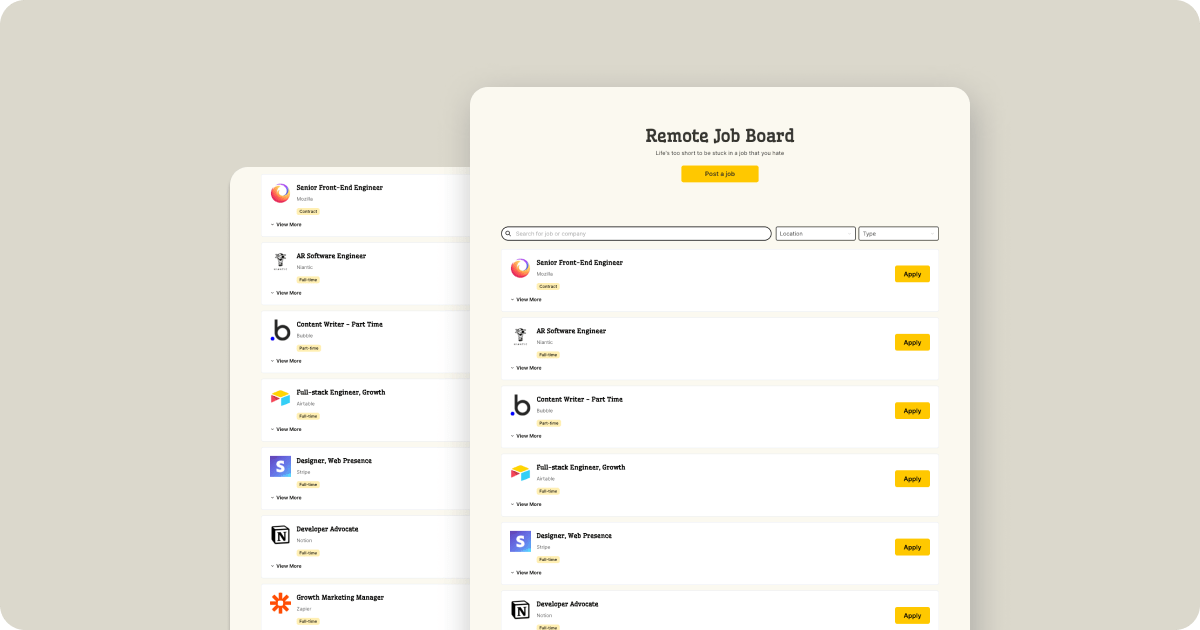
Task: Select the Content Writer - Part Time title, front window
Action: (x=580, y=399)
